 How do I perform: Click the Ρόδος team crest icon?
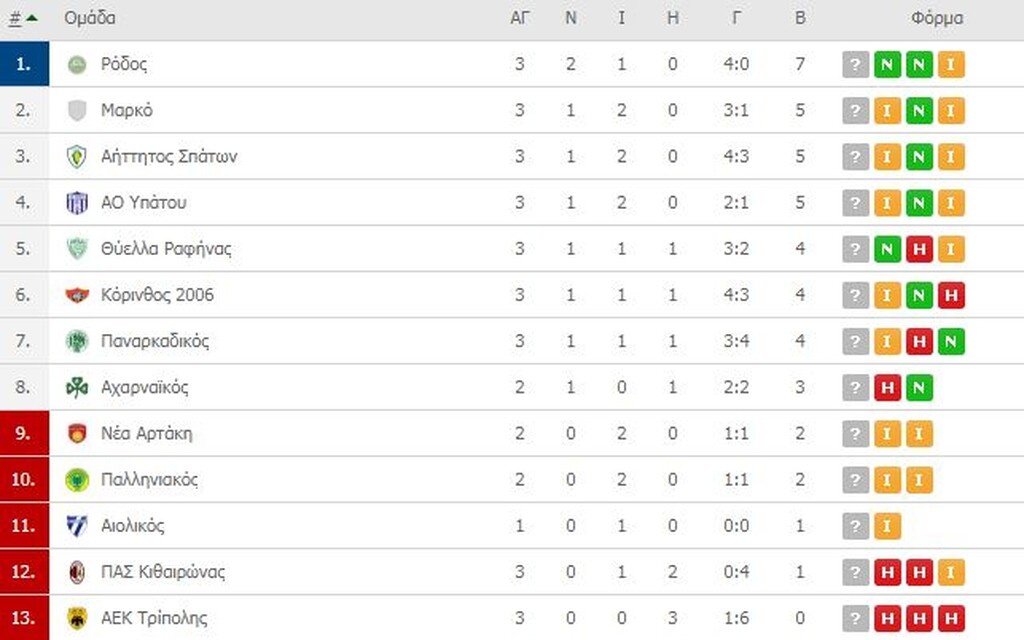click(x=77, y=65)
